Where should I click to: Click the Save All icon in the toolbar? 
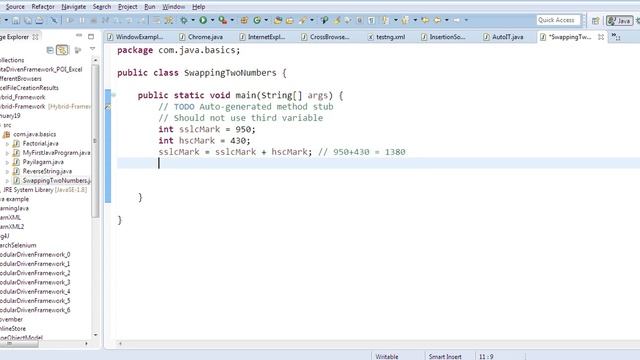click(28, 20)
